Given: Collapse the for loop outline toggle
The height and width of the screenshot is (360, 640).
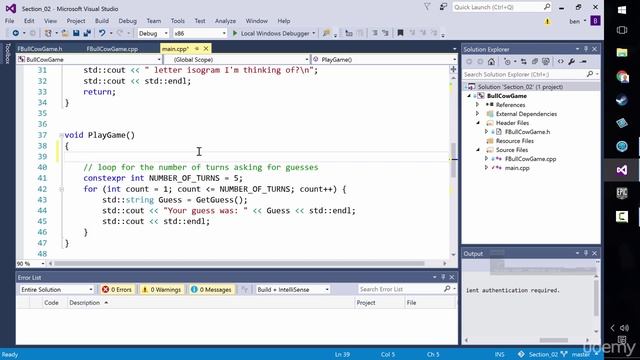Looking at the screenshot, I should point(61,189).
